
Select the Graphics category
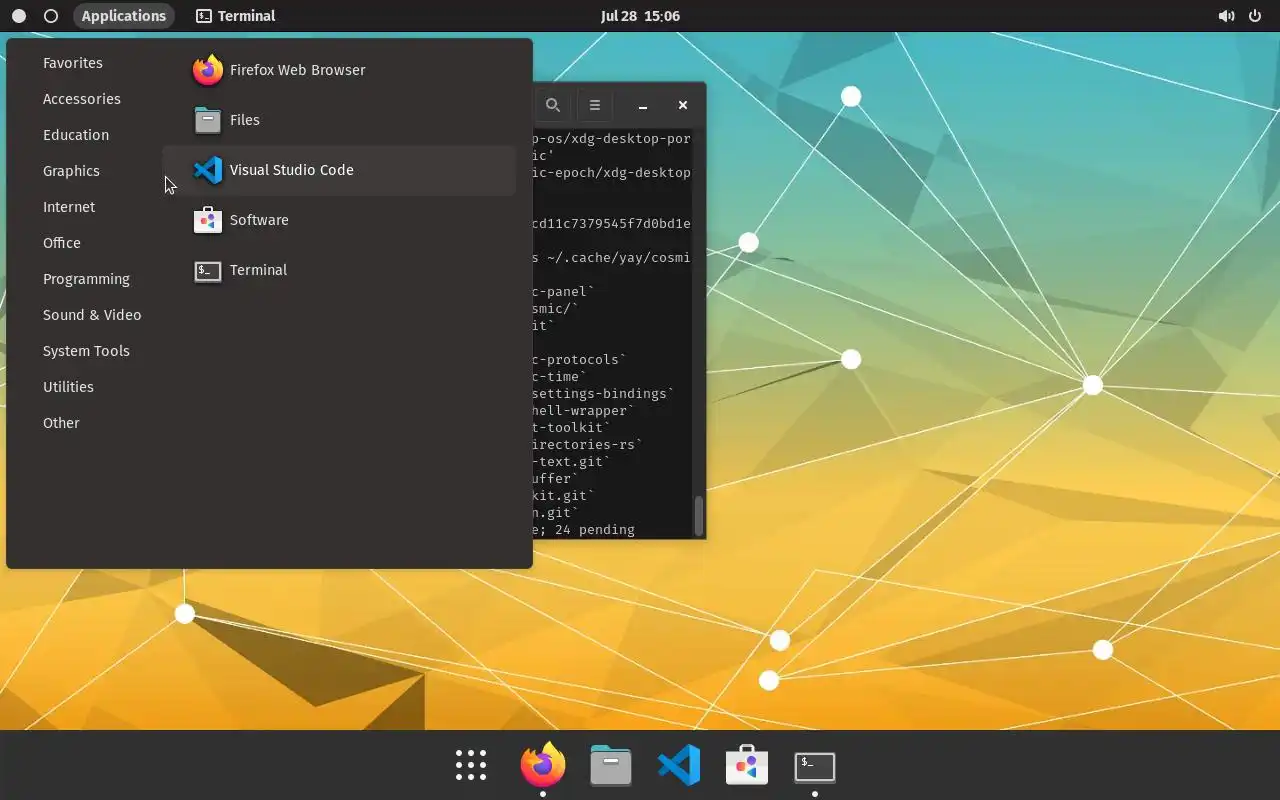(x=71, y=171)
